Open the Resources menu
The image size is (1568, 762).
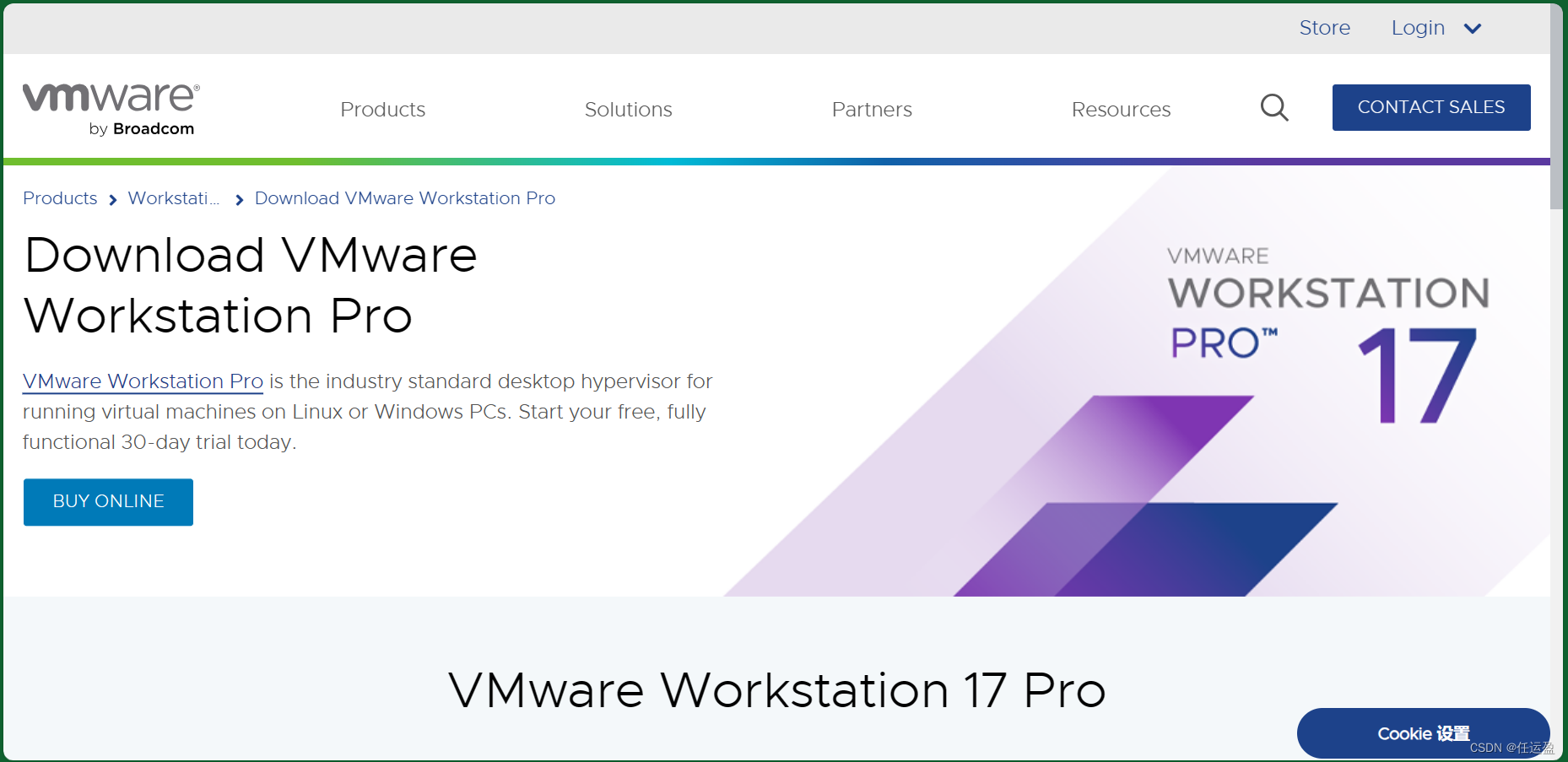[x=1121, y=109]
